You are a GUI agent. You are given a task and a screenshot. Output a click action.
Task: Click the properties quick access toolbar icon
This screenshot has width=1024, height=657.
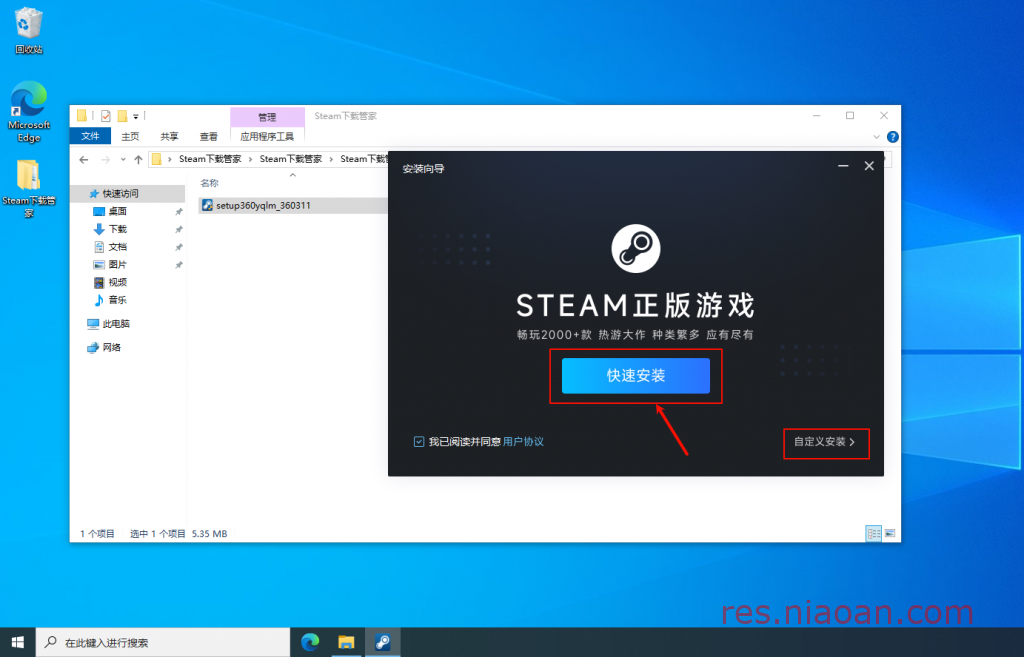(106, 116)
